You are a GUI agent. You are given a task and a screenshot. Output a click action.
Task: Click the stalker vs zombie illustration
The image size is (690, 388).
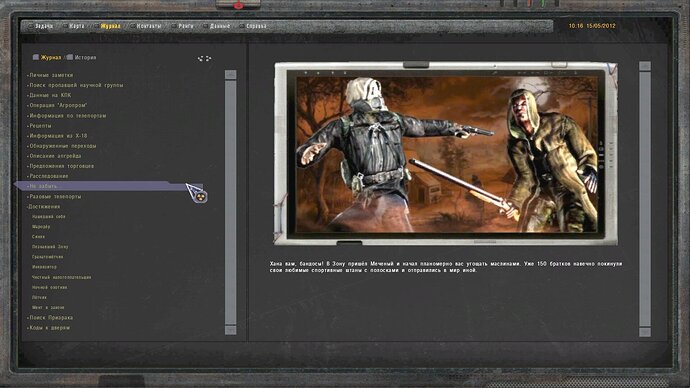click(446, 154)
